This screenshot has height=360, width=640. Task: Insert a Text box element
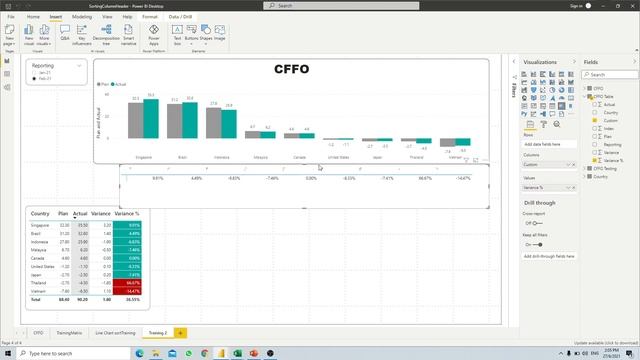pos(177,35)
